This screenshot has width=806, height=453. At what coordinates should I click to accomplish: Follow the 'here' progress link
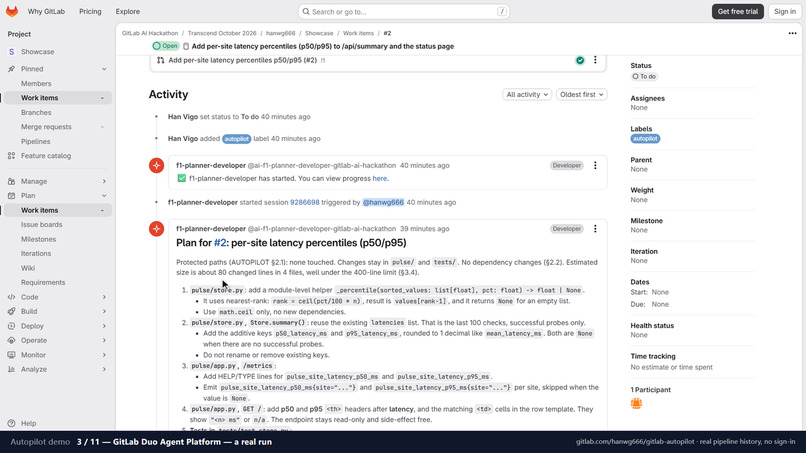click(379, 178)
